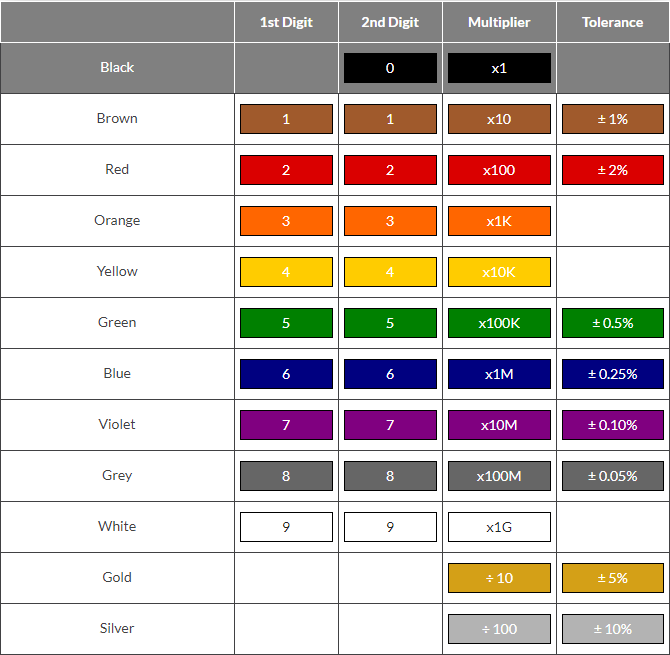This screenshot has width=670, height=655.
Task: Select the Black x1 multiplier swatch
Action: (499, 68)
